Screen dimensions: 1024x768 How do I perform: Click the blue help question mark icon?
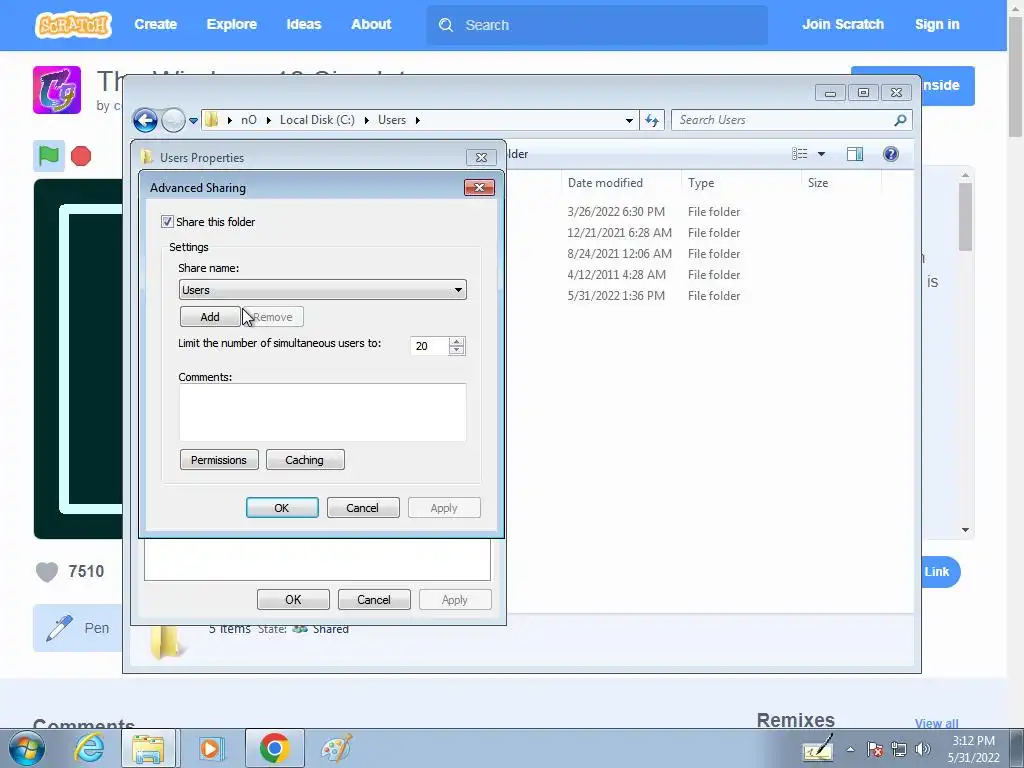coord(891,154)
